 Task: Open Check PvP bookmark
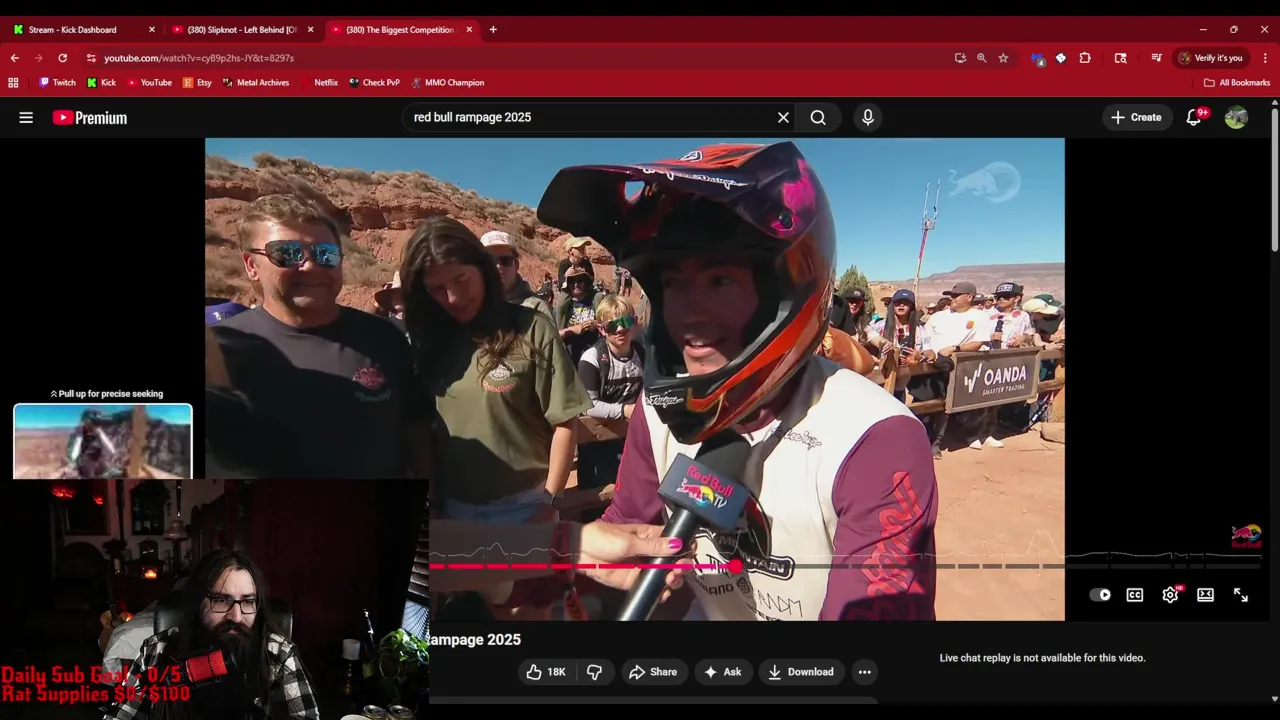coord(374,83)
